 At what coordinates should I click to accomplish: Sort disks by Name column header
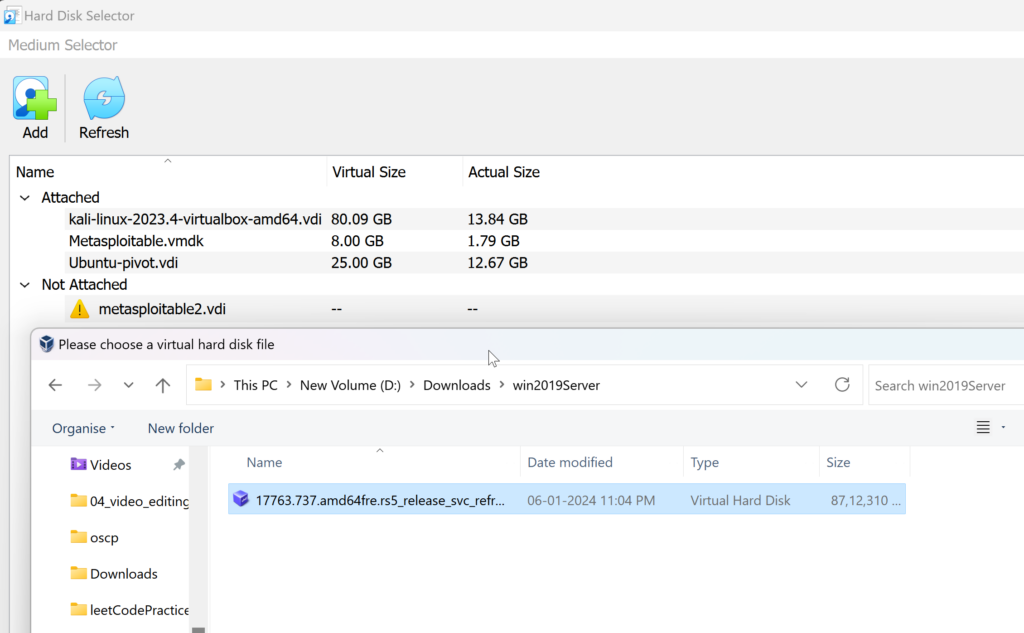[35, 172]
